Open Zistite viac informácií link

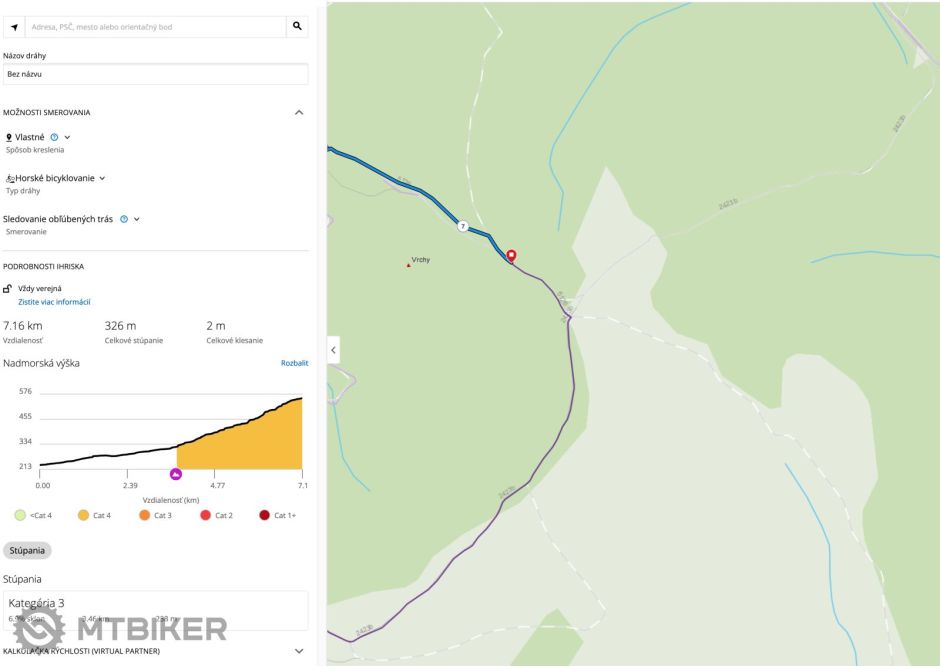54,302
